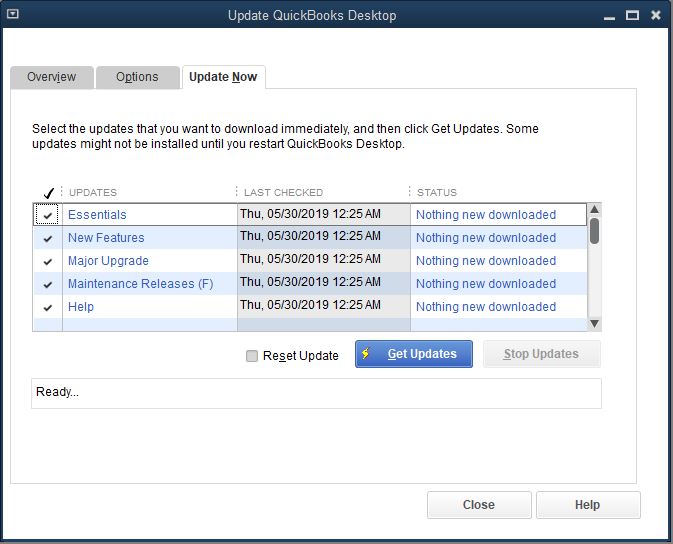The width and height of the screenshot is (673, 544).
Task: Click Essentials row 'Nothing new downloaded' status
Action: [486, 215]
